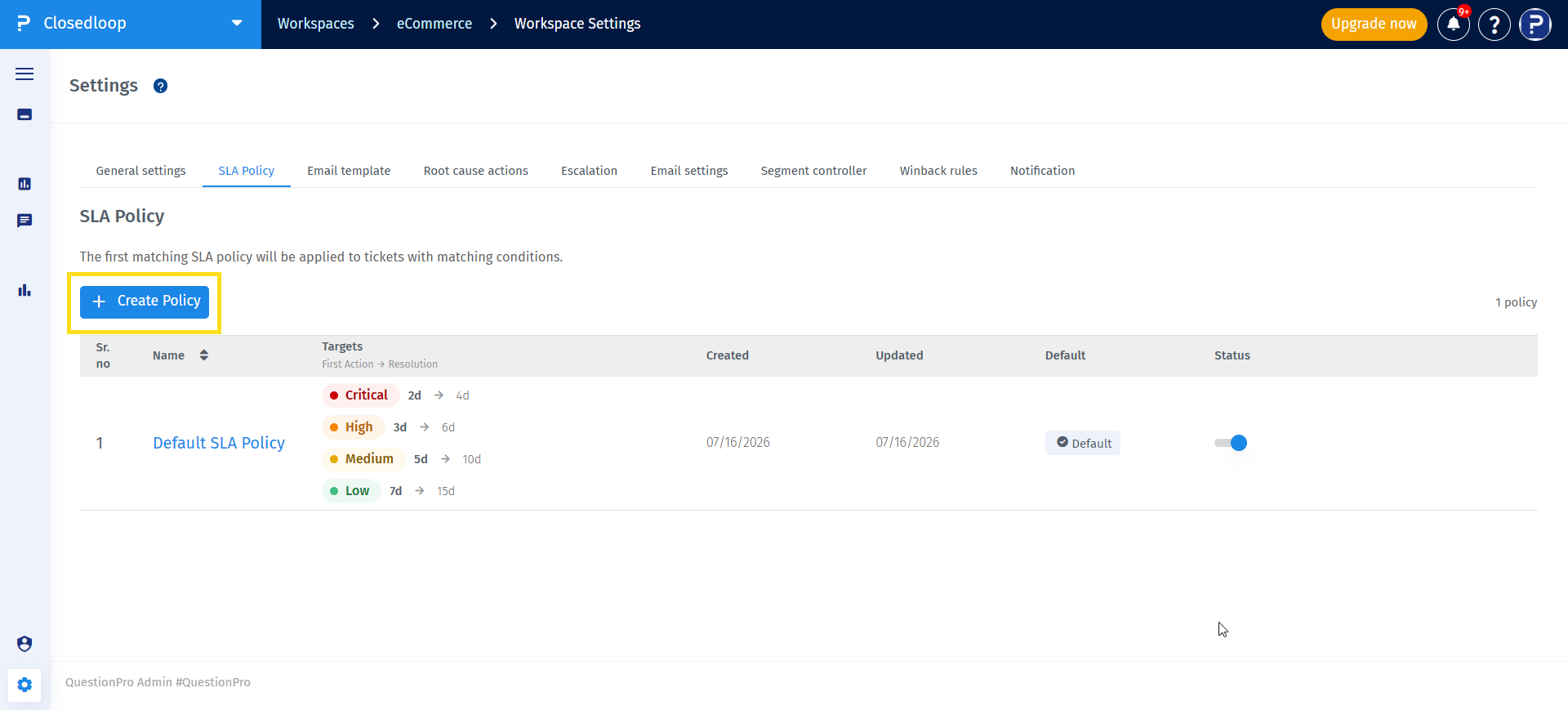Click the '1 policy' count text

pyautogui.click(x=1517, y=302)
